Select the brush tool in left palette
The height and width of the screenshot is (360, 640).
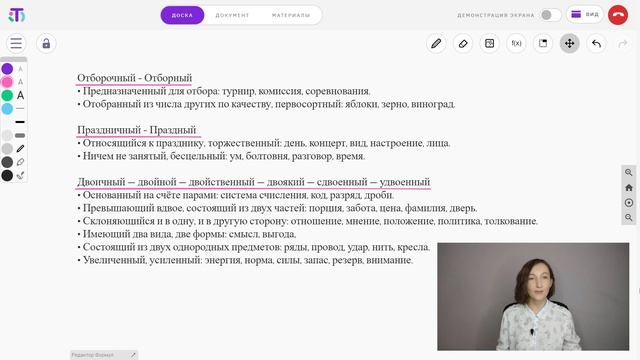(20, 176)
